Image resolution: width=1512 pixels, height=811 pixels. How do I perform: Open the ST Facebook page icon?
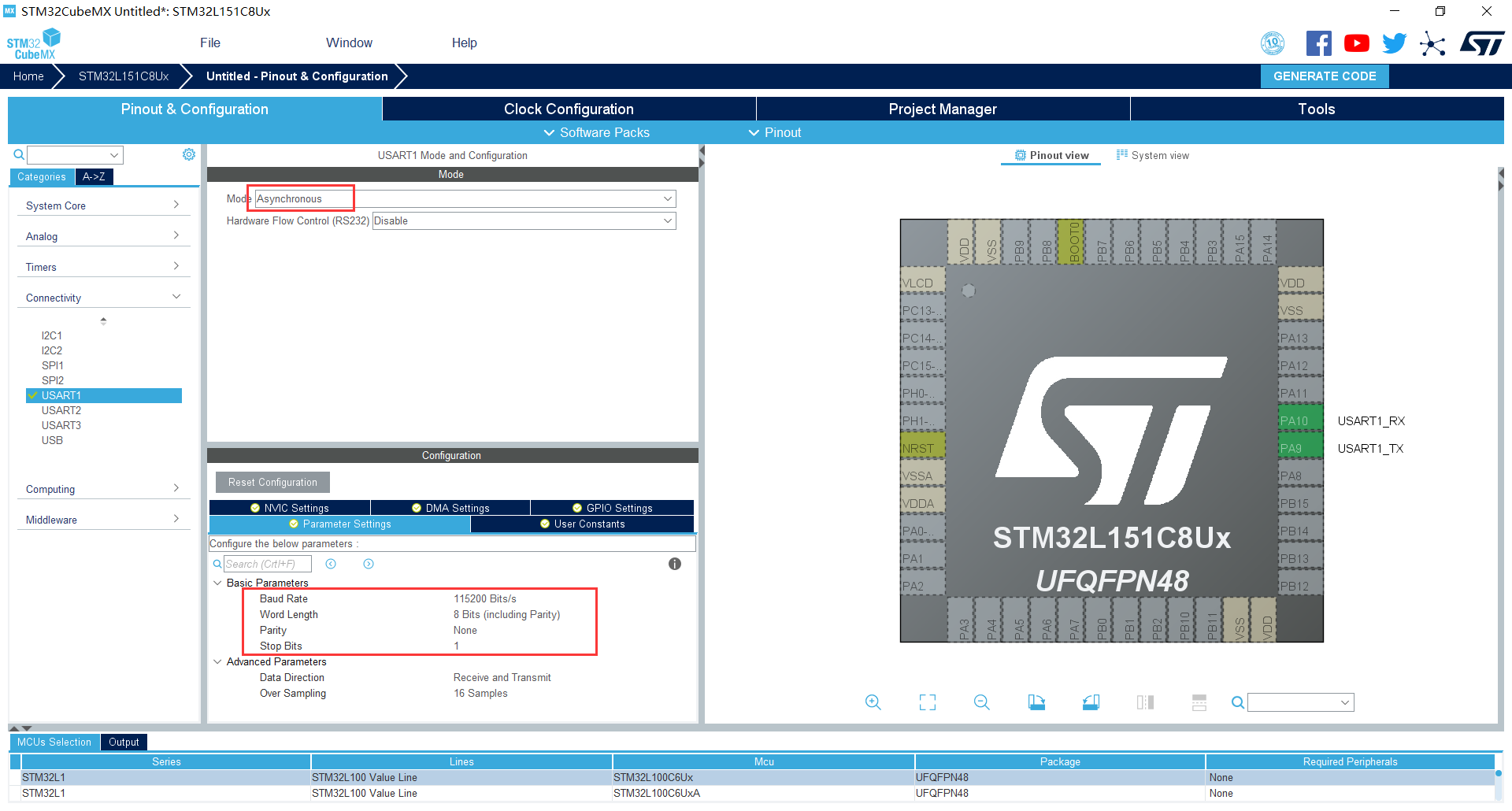(x=1318, y=43)
